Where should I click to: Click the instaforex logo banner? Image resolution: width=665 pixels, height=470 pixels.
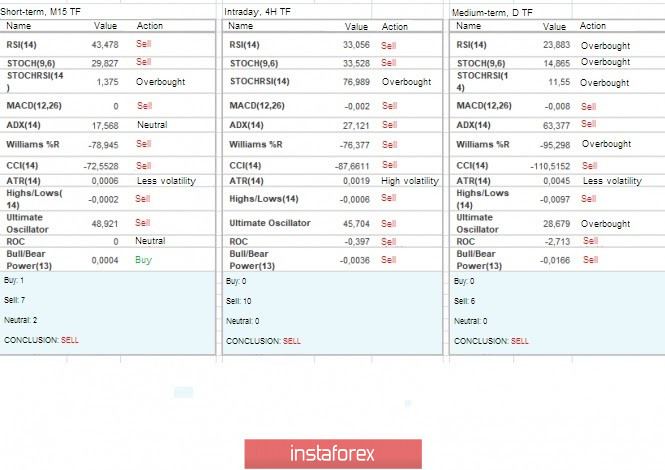pos(333,453)
